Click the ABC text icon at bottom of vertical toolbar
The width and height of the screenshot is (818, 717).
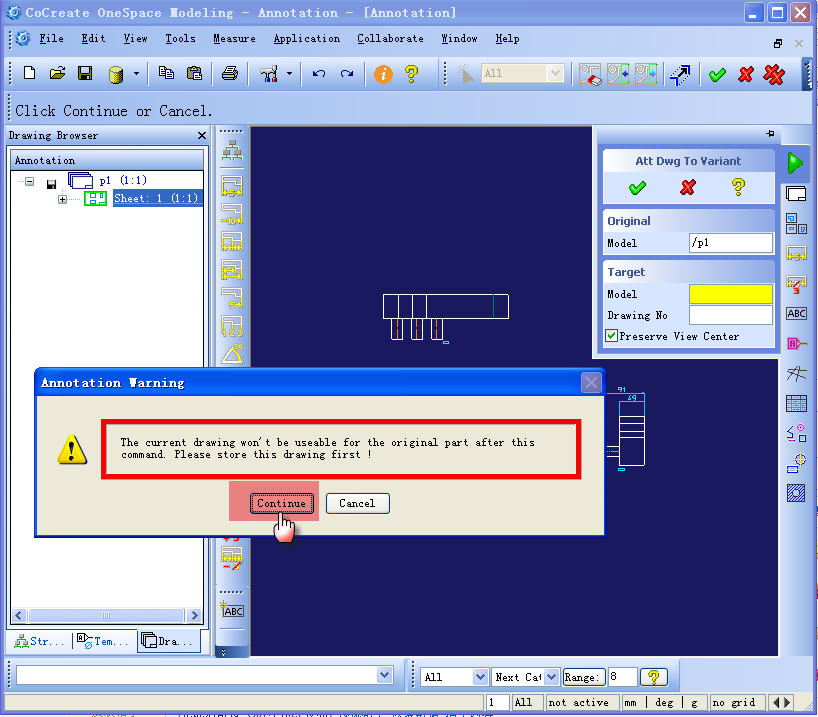click(x=232, y=610)
